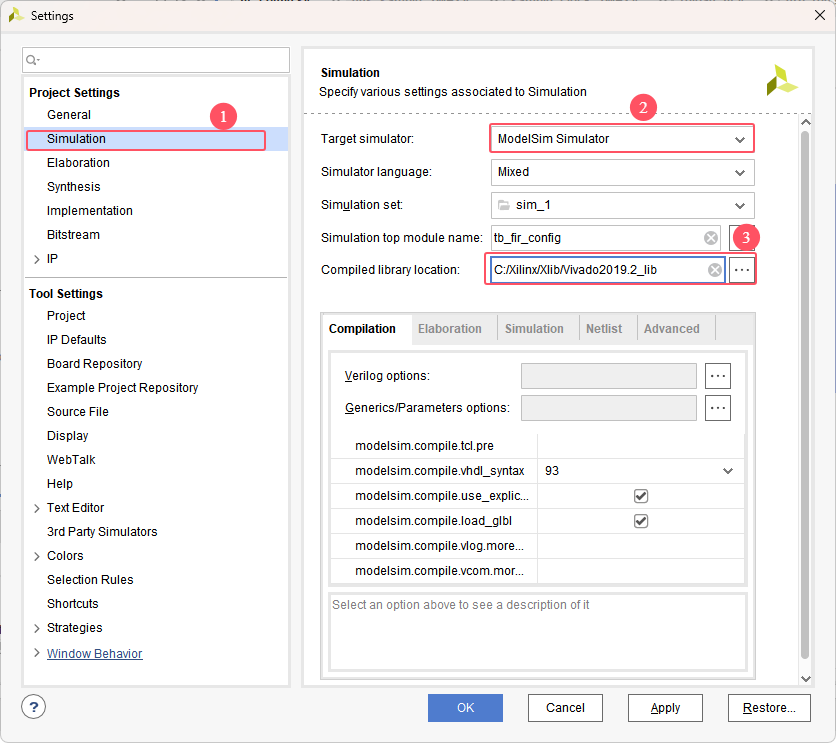Select WebTalk setting

(71, 460)
